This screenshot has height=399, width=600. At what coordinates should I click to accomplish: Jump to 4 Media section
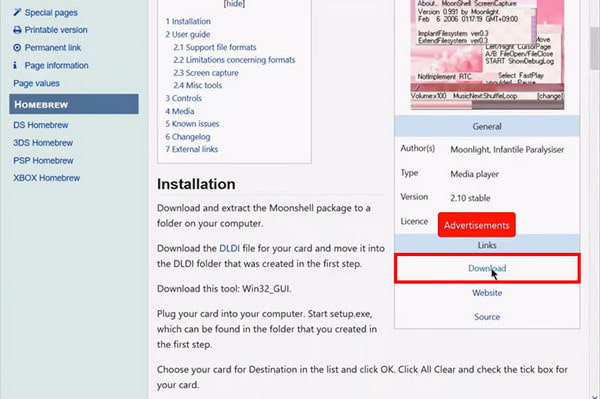click(180, 111)
